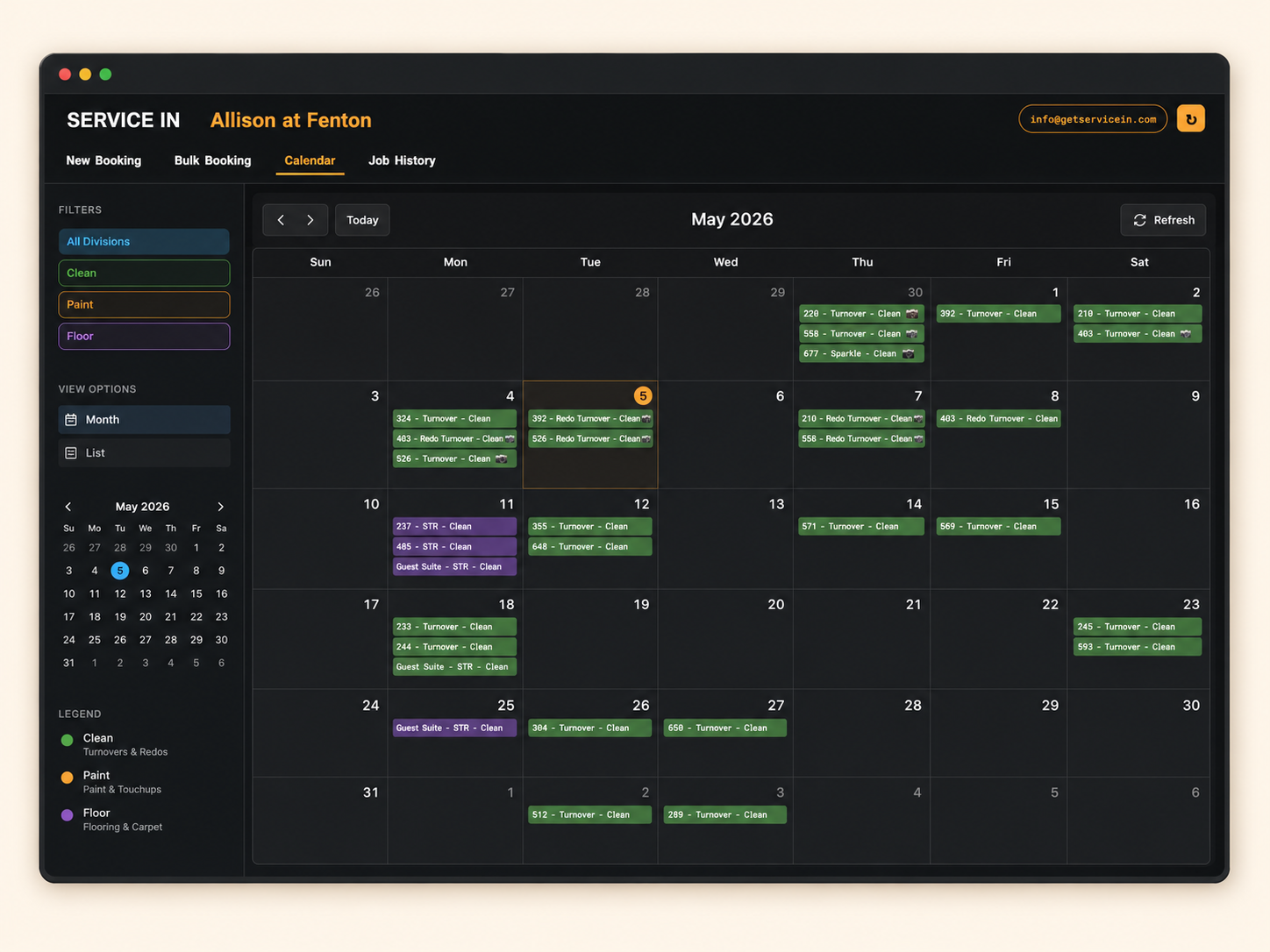The image size is (1270, 952).
Task: Open 355 - Turnover - Clean event
Action: pyautogui.click(x=590, y=527)
